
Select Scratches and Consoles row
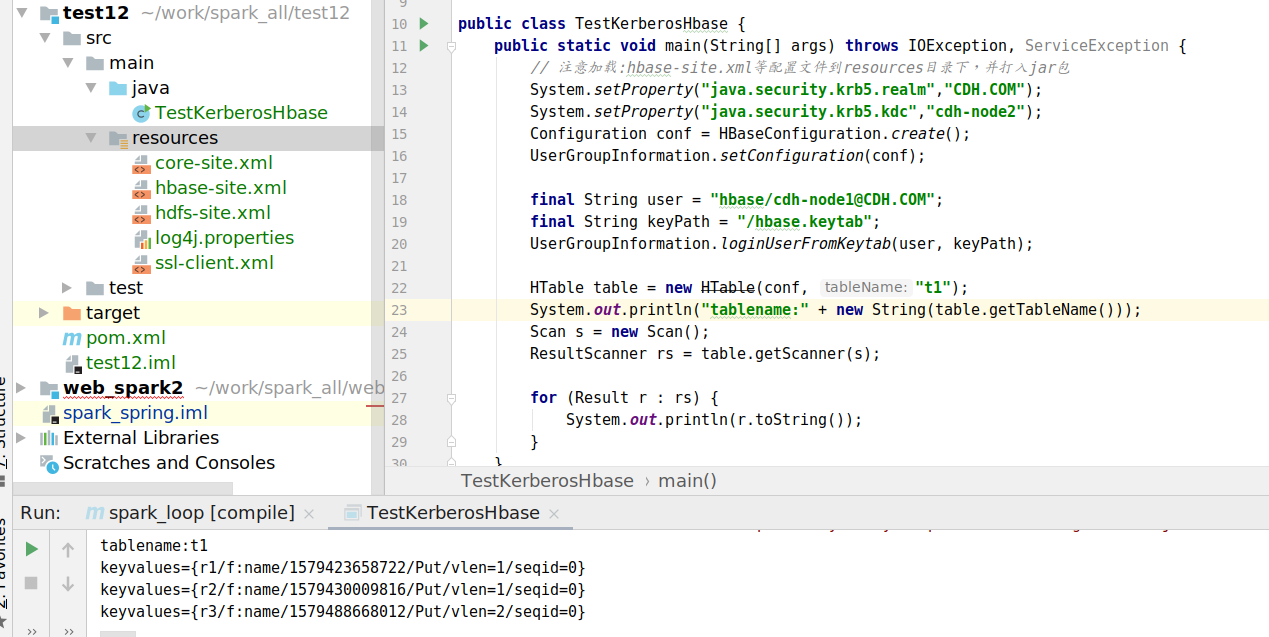point(169,463)
